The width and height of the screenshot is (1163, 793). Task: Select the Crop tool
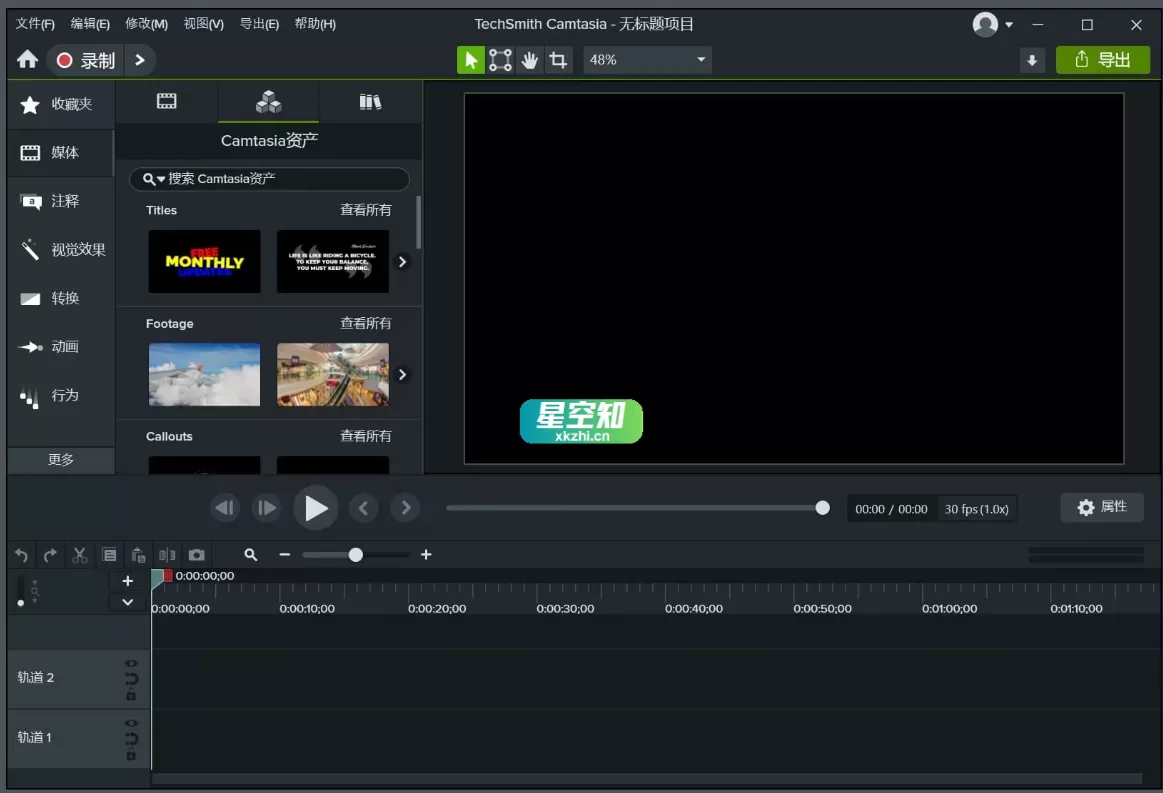(558, 59)
